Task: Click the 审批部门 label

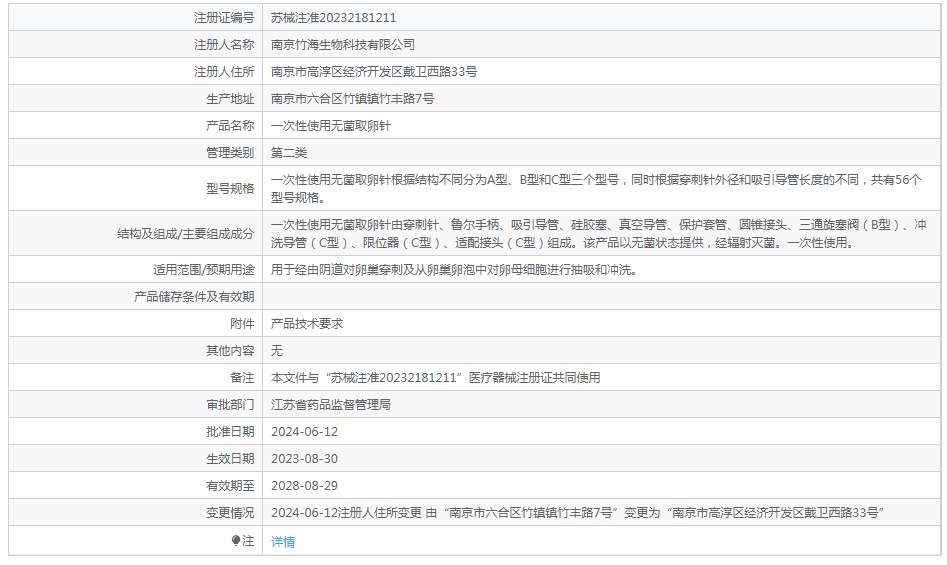Action: pyautogui.click(x=230, y=404)
